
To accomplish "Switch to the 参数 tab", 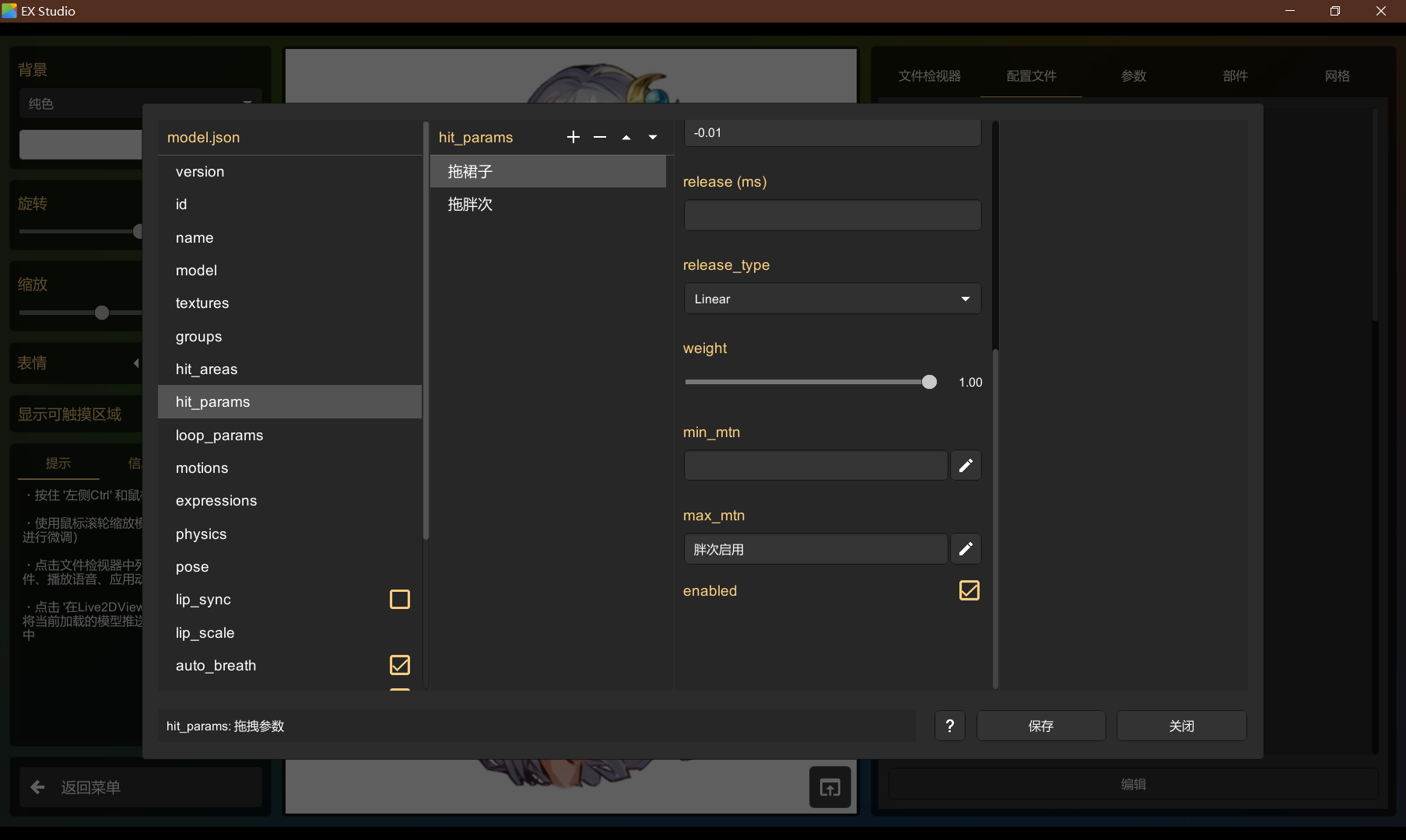I will pyautogui.click(x=1134, y=76).
